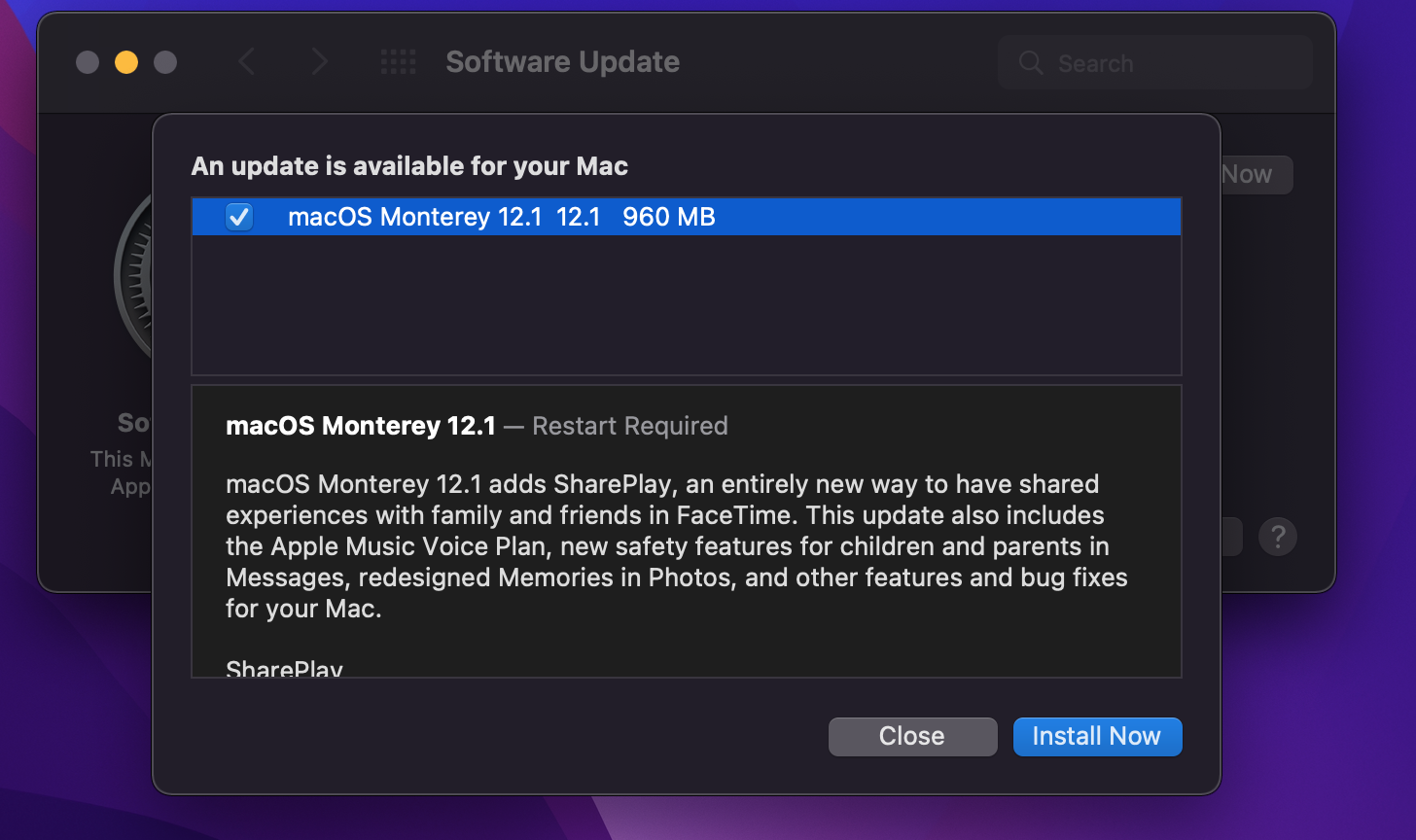Click the partially hidden Now button behind dialog
The width and height of the screenshot is (1416, 840).
click(x=1256, y=175)
